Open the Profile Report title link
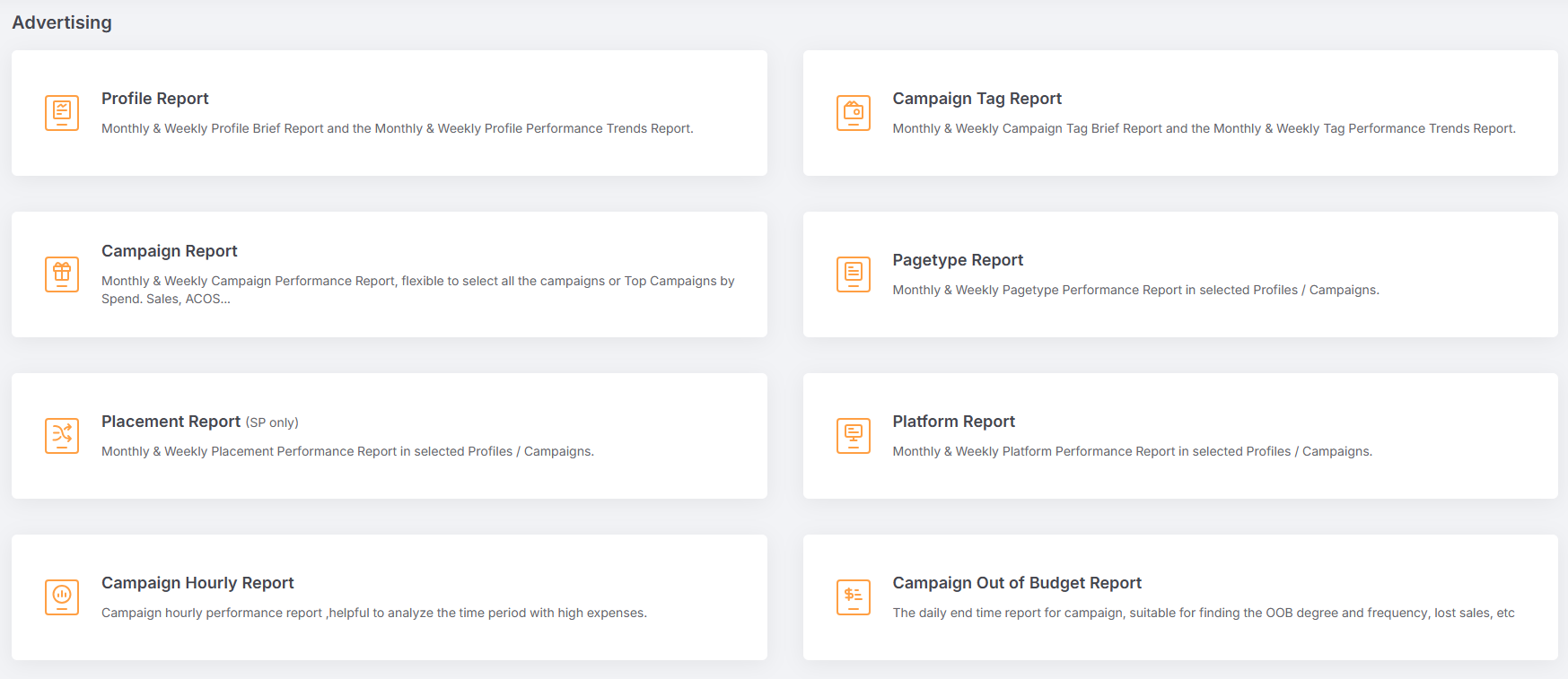This screenshot has width=1568, height=679. [x=154, y=99]
